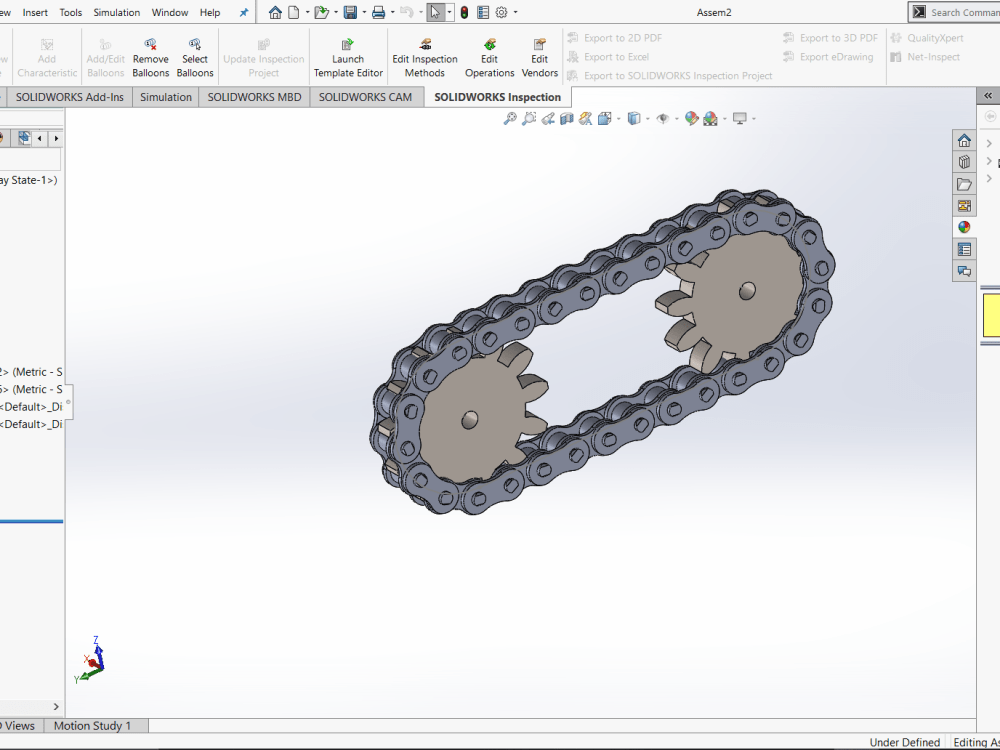This screenshot has height=750, width=1000.
Task: Activate the Zoom to Area tool
Action: click(529, 117)
